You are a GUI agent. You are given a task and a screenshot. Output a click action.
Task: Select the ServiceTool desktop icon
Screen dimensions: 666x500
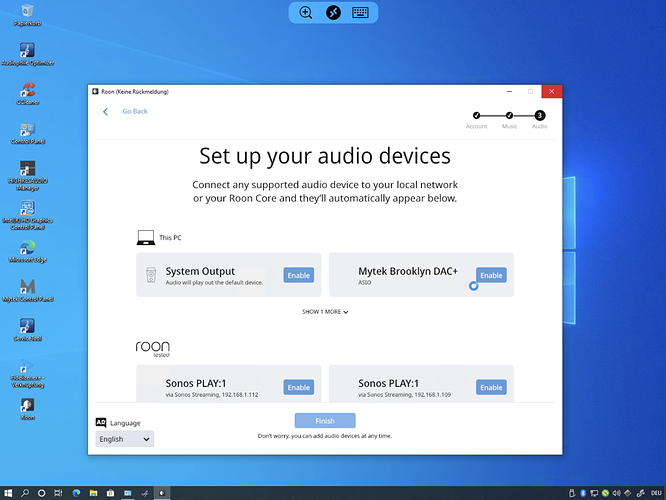(x=27, y=330)
